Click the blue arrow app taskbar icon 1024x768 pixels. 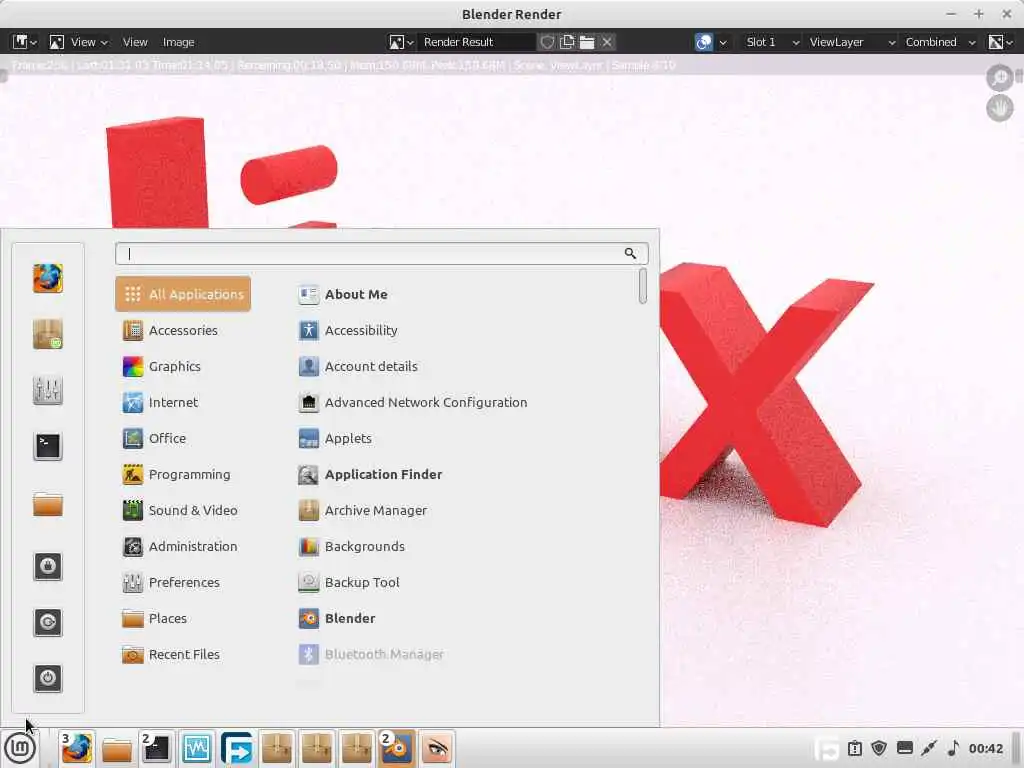tap(236, 748)
